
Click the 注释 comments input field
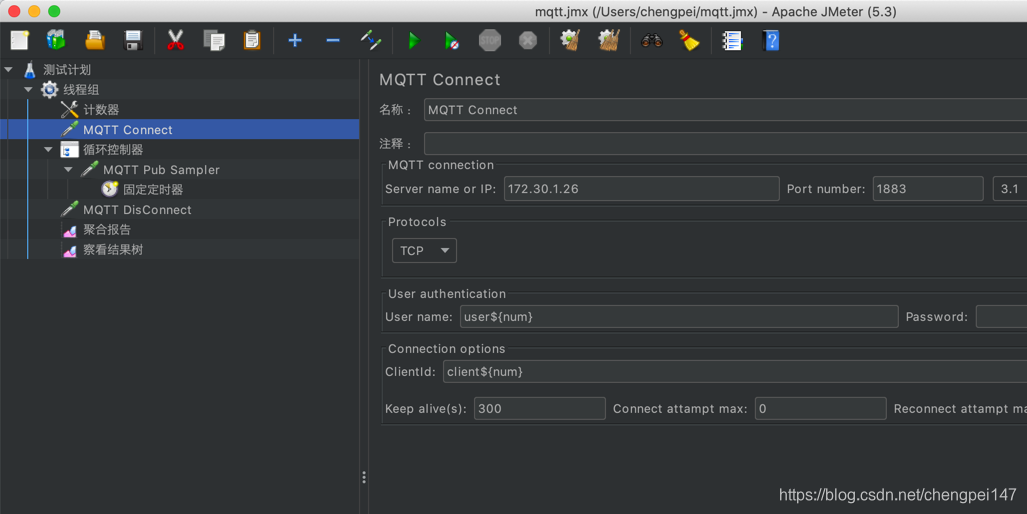[x=725, y=143]
